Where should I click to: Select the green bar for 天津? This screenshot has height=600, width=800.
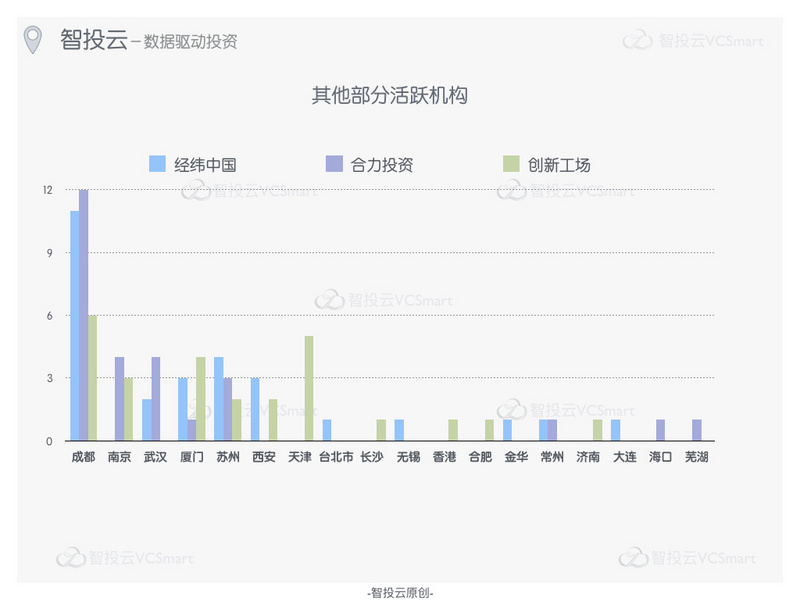click(309, 388)
